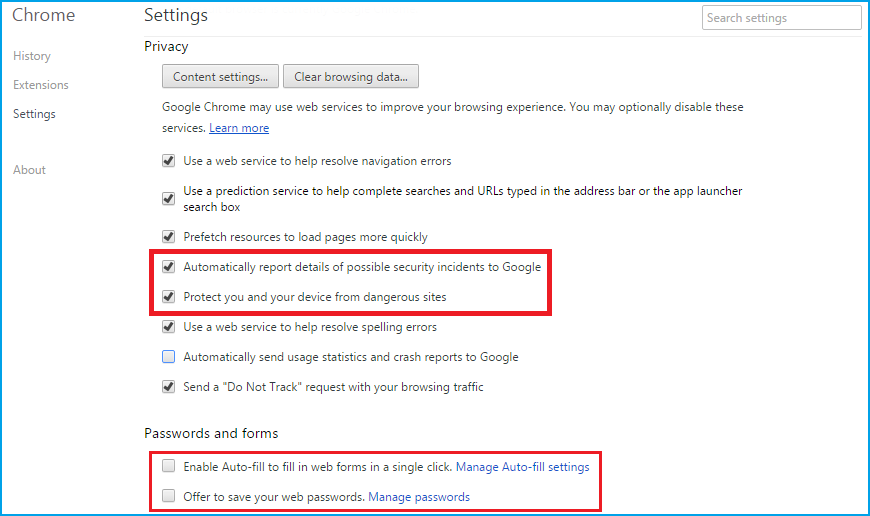Click the Clear browsing data button
Viewport: 870px width, 516px height.
350,77
